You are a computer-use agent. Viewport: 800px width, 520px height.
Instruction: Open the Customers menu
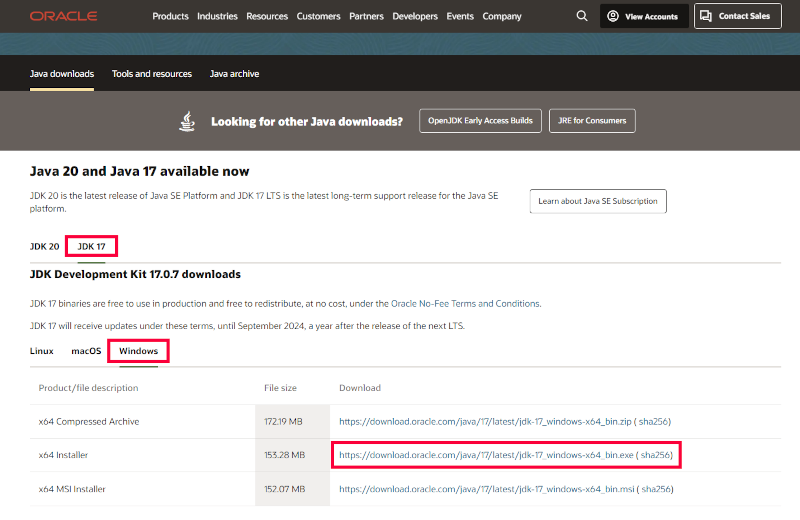tap(318, 16)
